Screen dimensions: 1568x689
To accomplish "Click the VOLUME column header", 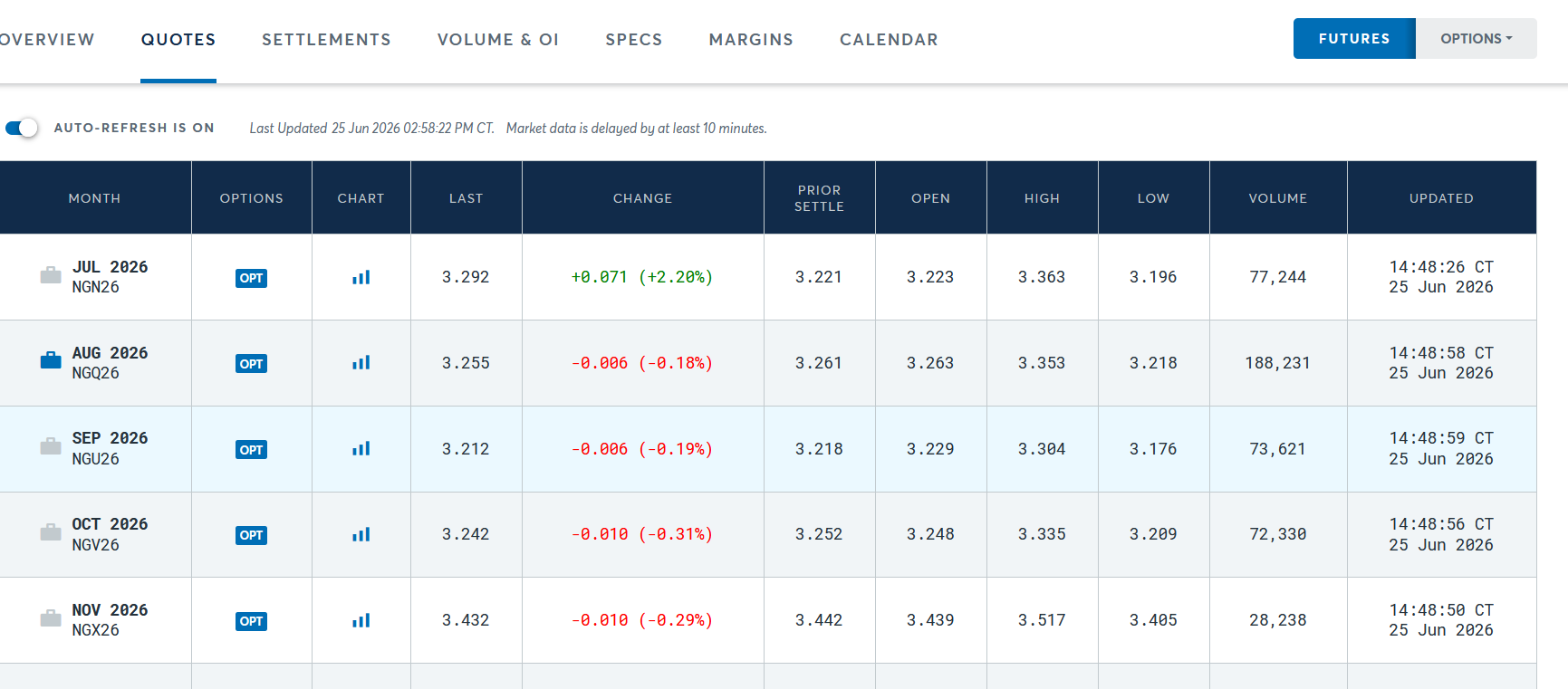I will coord(1278,198).
